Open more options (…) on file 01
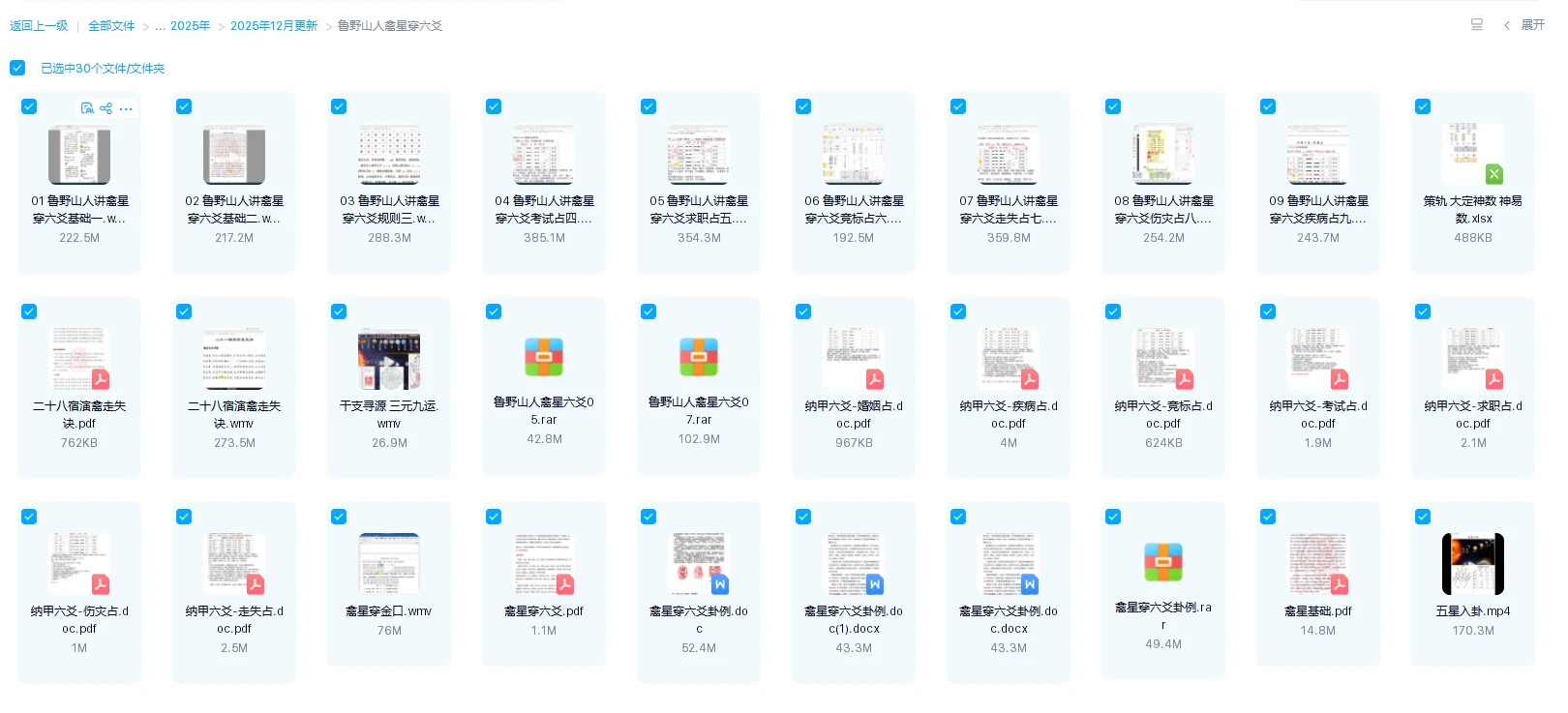Viewport: 1568px width, 713px height. click(126, 108)
